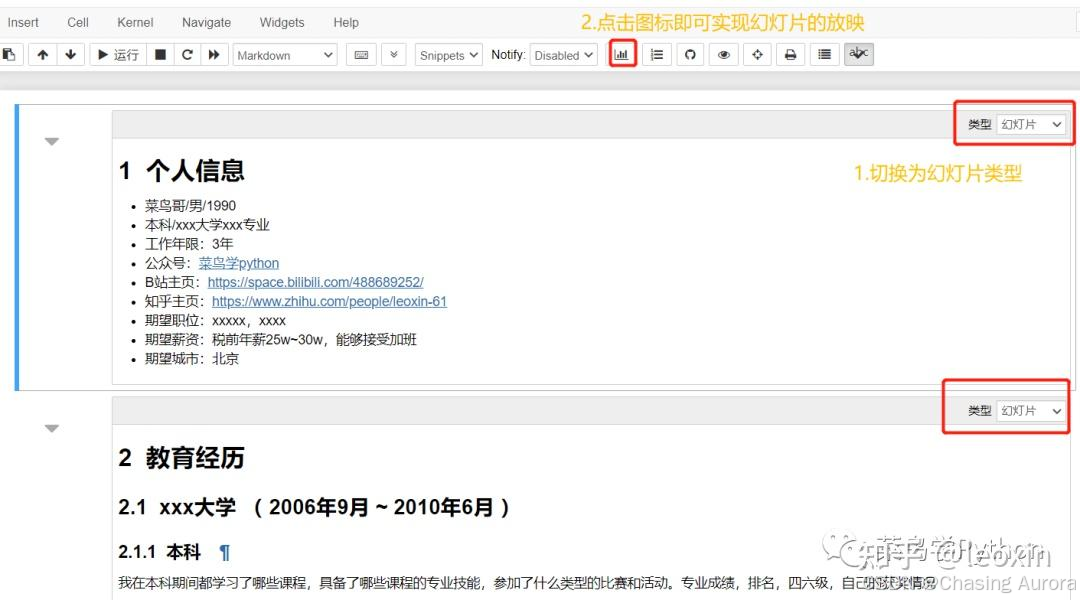Launch the slideshow via the bar chart icon

point(622,55)
